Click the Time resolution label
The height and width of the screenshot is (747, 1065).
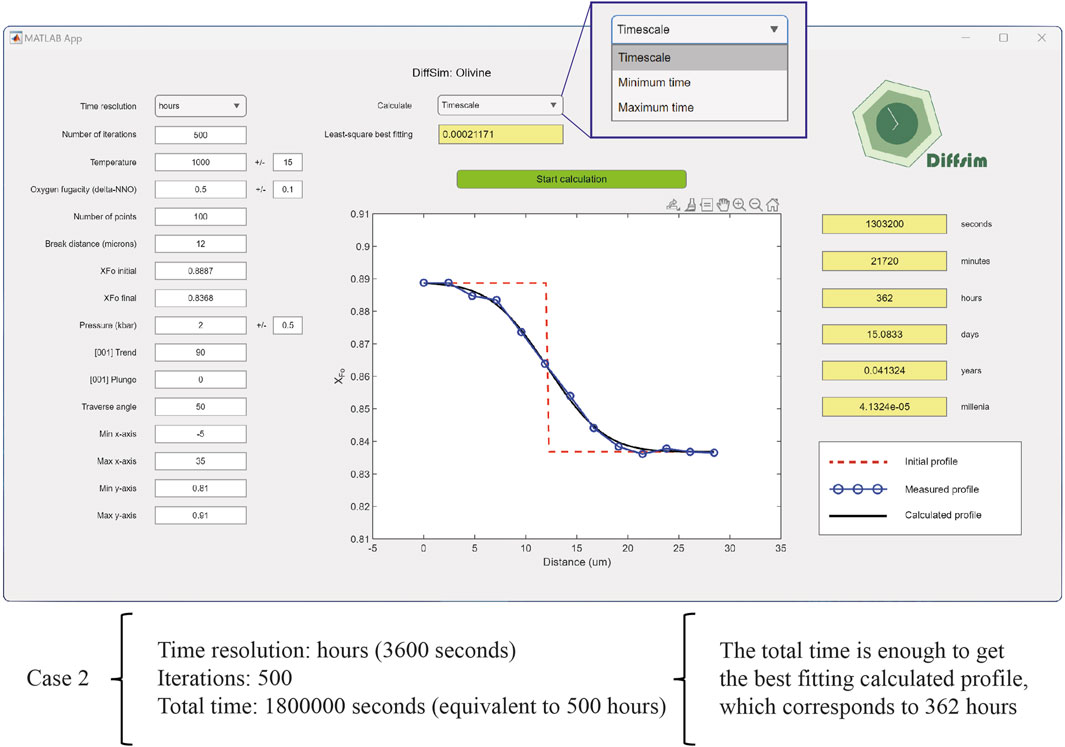(x=108, y=107)
